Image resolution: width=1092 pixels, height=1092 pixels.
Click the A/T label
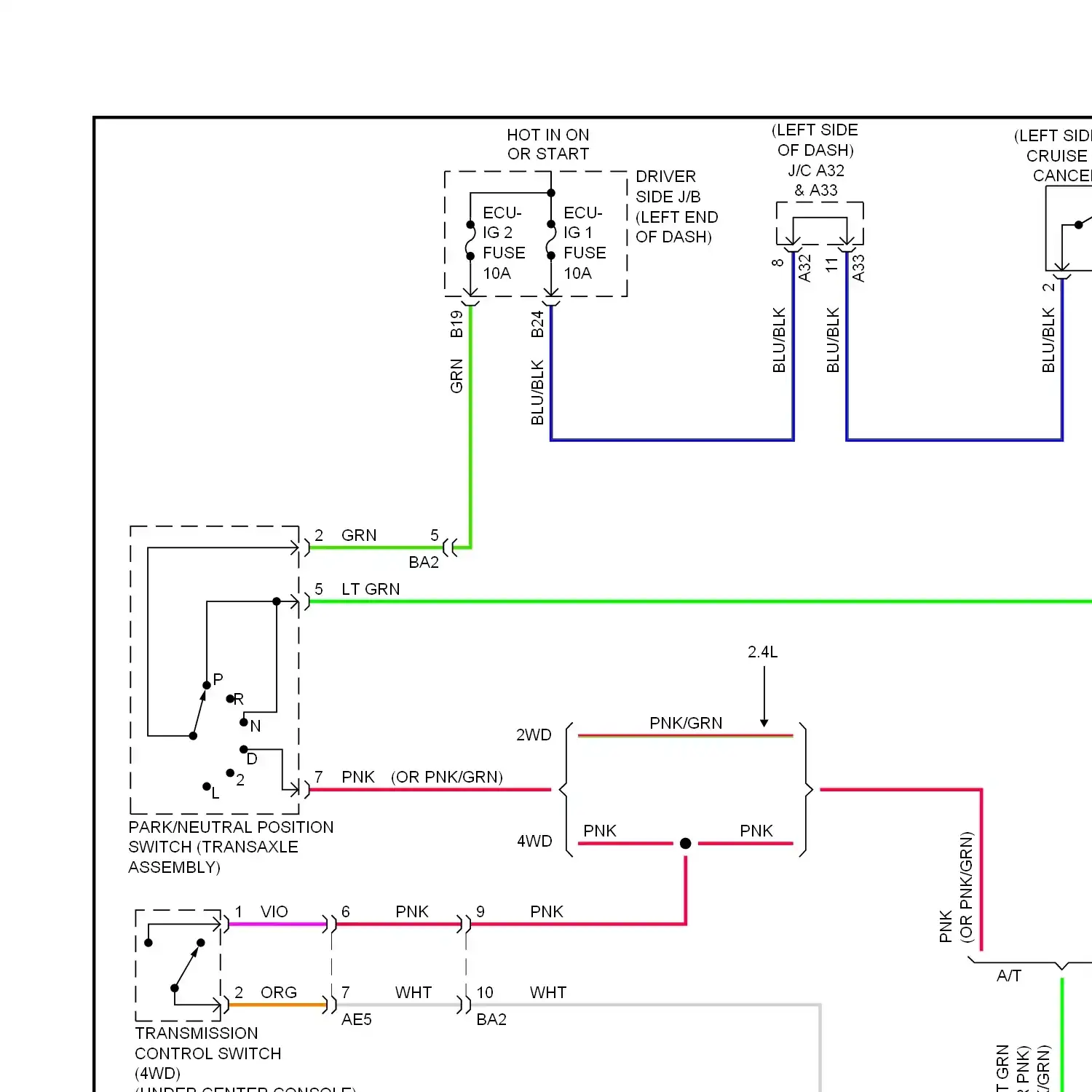click(x=1009, y=976)
